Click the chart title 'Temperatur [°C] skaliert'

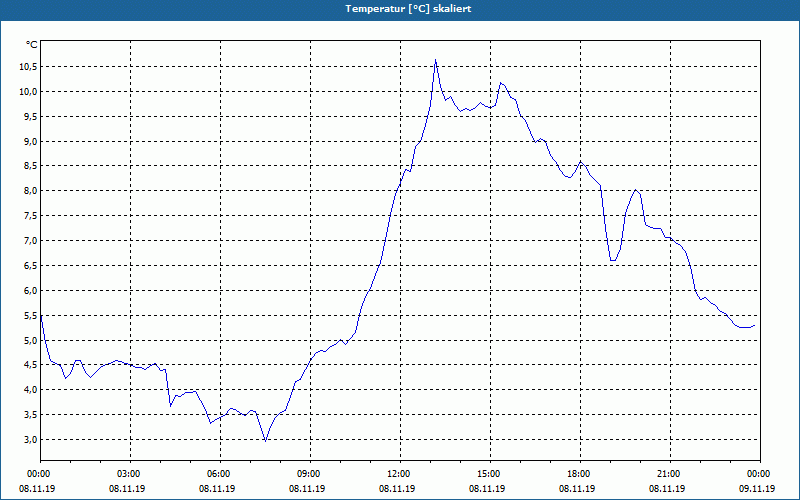[x=408, y=9]
